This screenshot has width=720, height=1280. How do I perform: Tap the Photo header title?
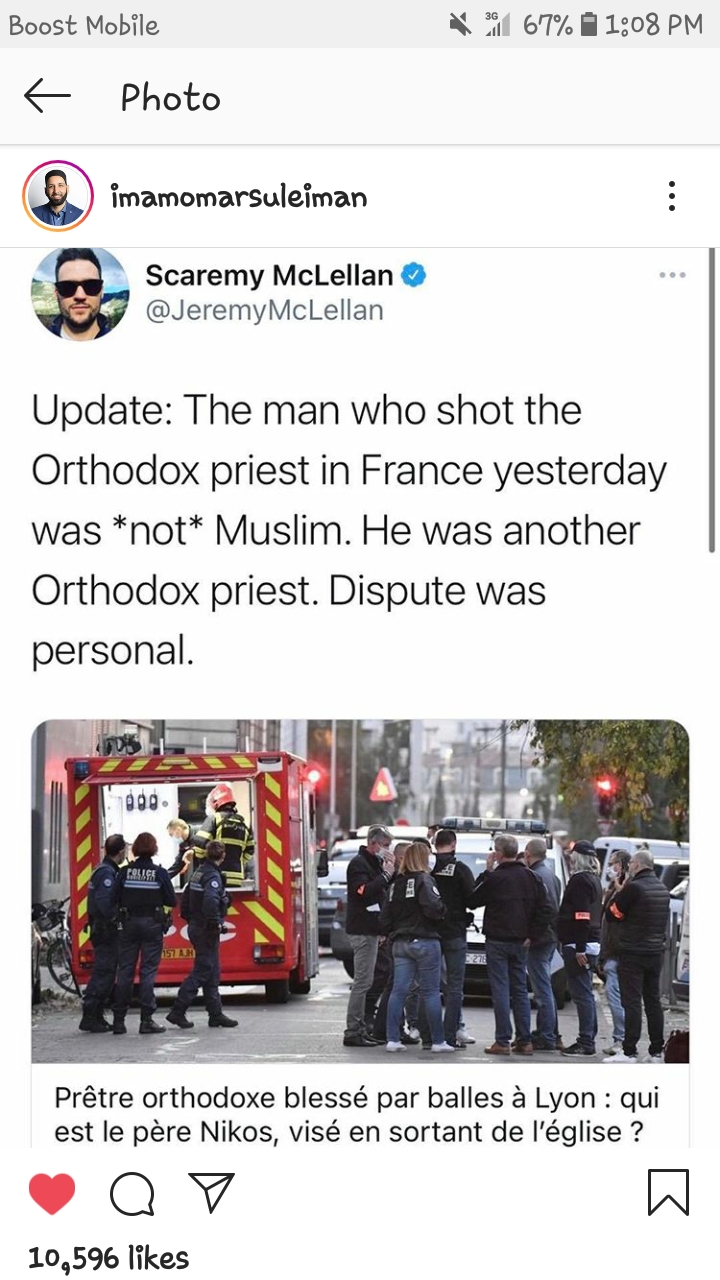170,98
